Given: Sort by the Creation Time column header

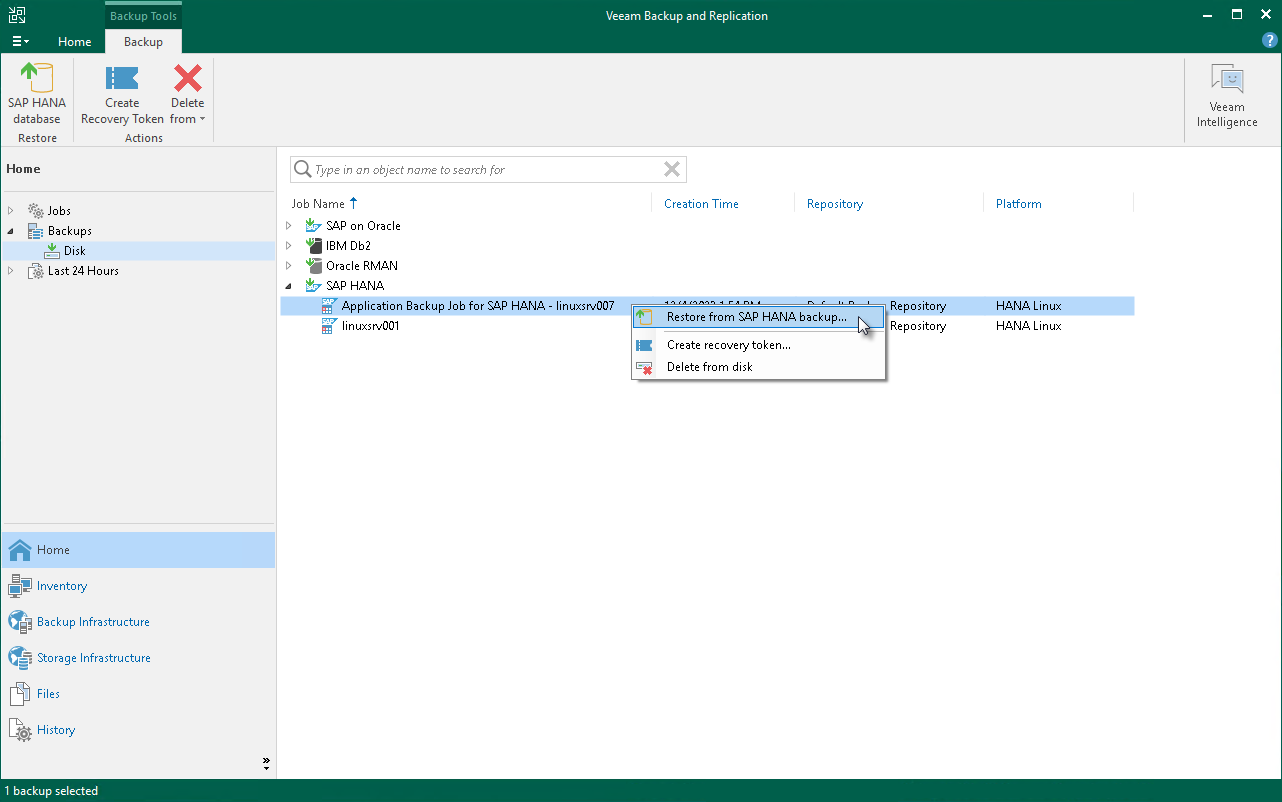Looking at the screenshot, I should pyautogui.click(x=701, y=204).
